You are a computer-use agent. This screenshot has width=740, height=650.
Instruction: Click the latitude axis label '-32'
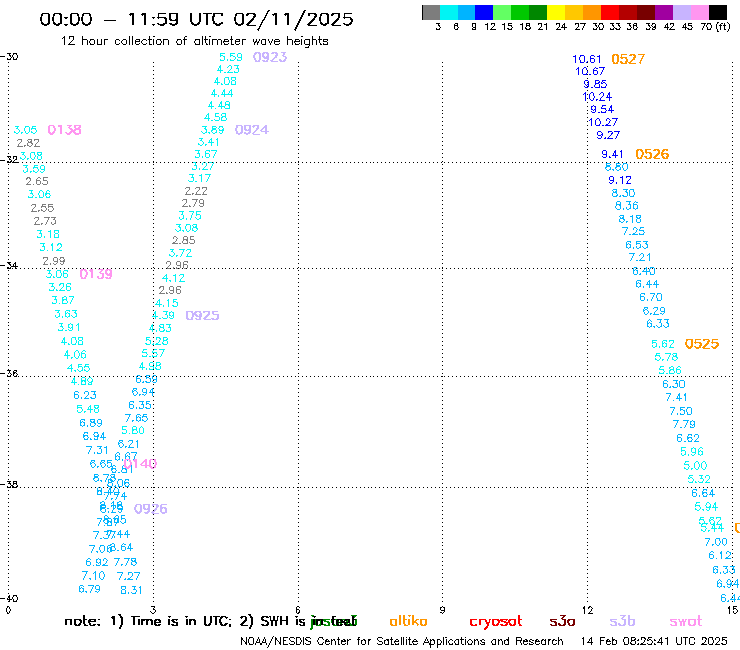click(9, 160)
